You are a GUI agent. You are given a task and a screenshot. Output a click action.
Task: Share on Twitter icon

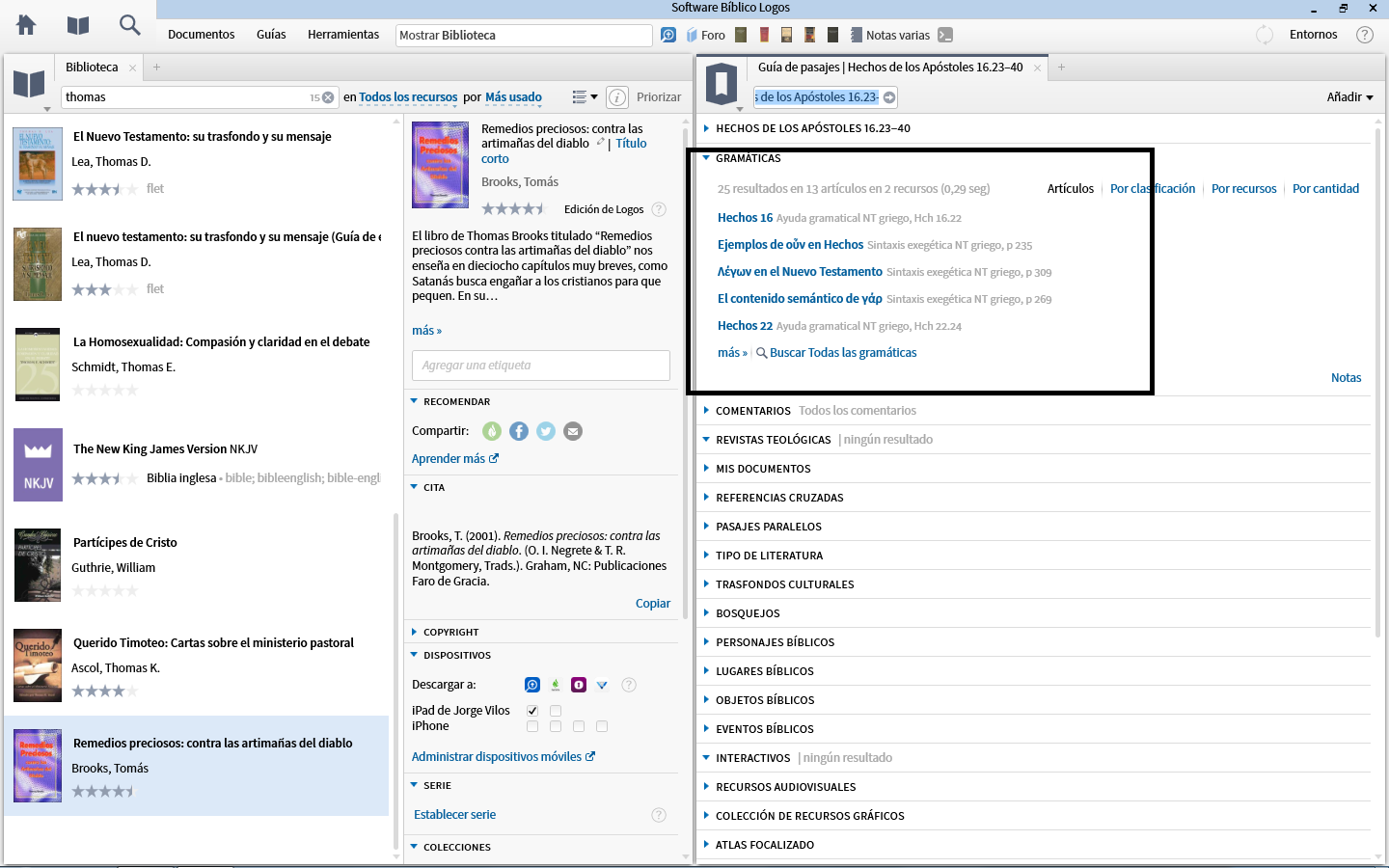click(546, 431)
